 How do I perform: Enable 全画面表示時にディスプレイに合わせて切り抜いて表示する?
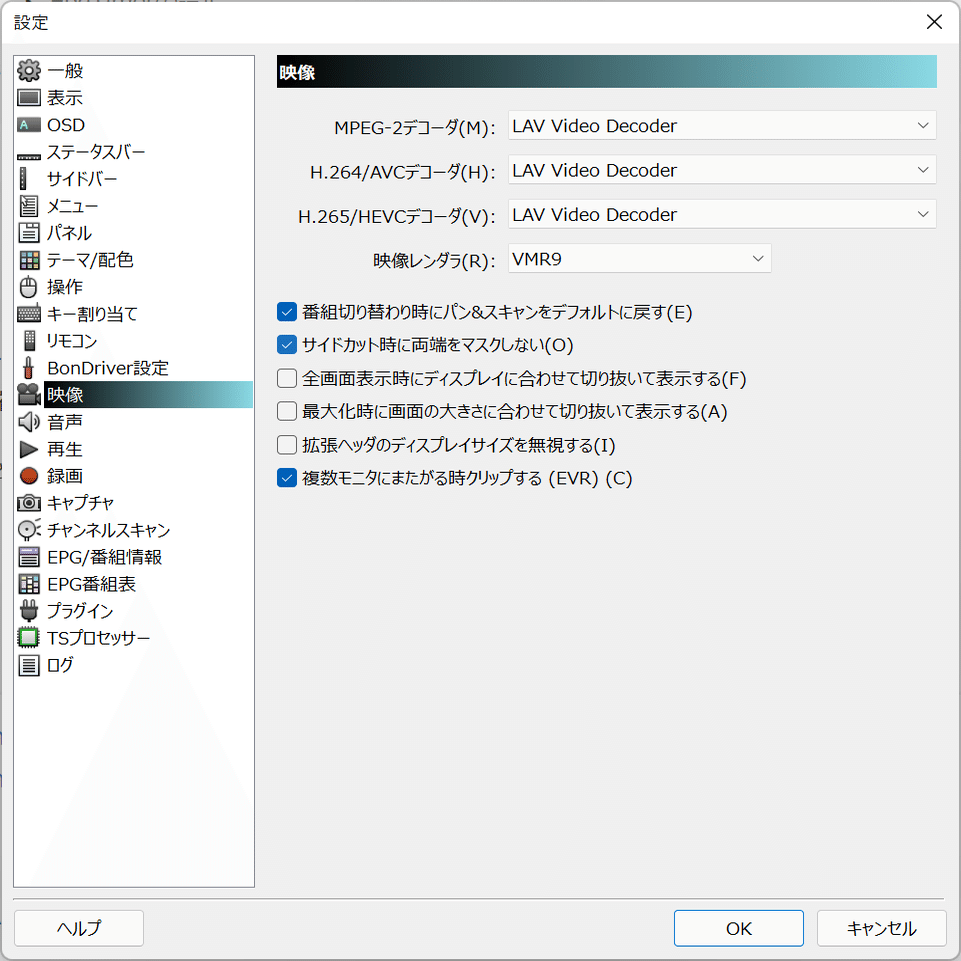click(x=287, y=378)
